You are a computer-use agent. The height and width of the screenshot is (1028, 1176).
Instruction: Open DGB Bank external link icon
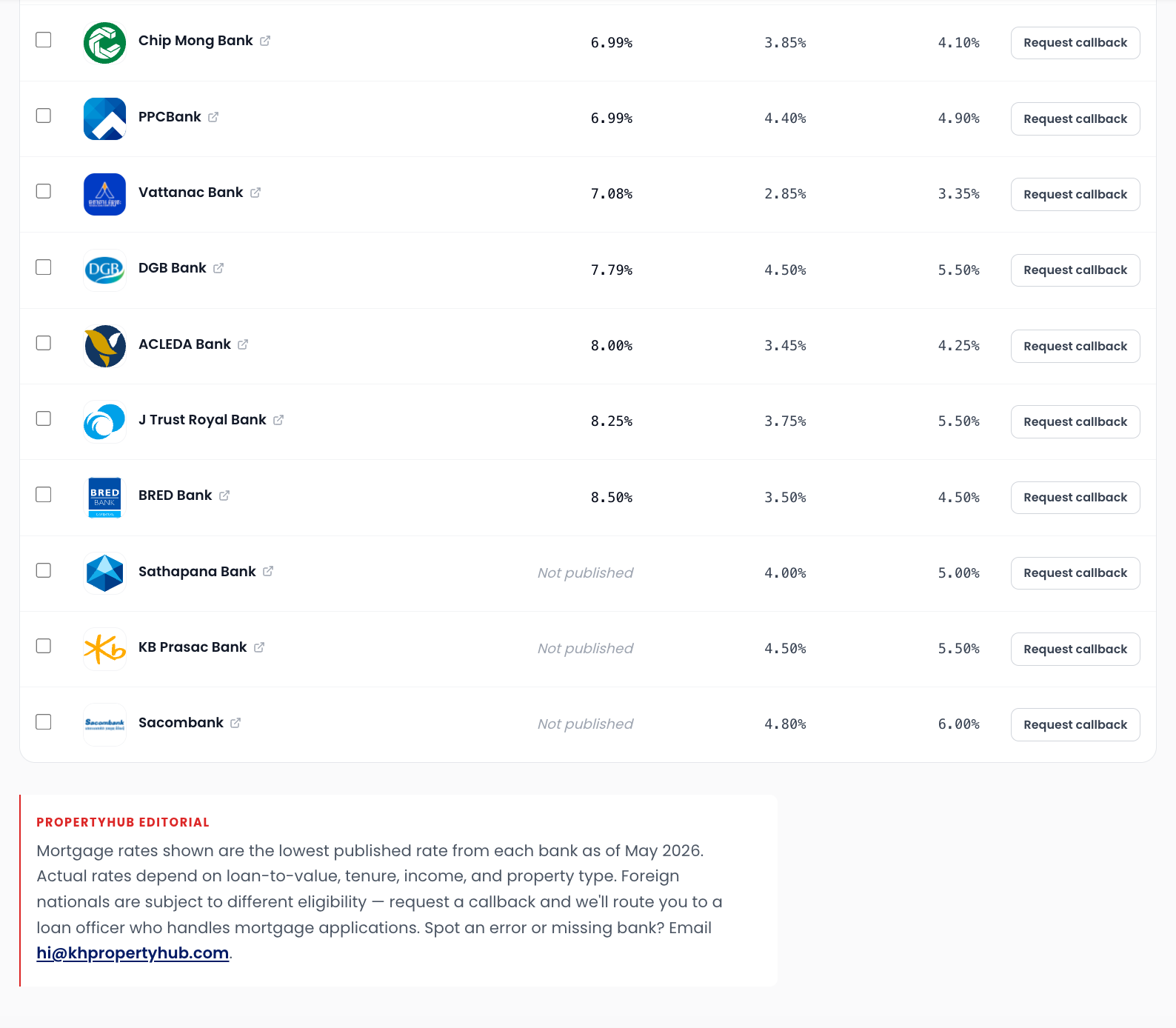218,268
